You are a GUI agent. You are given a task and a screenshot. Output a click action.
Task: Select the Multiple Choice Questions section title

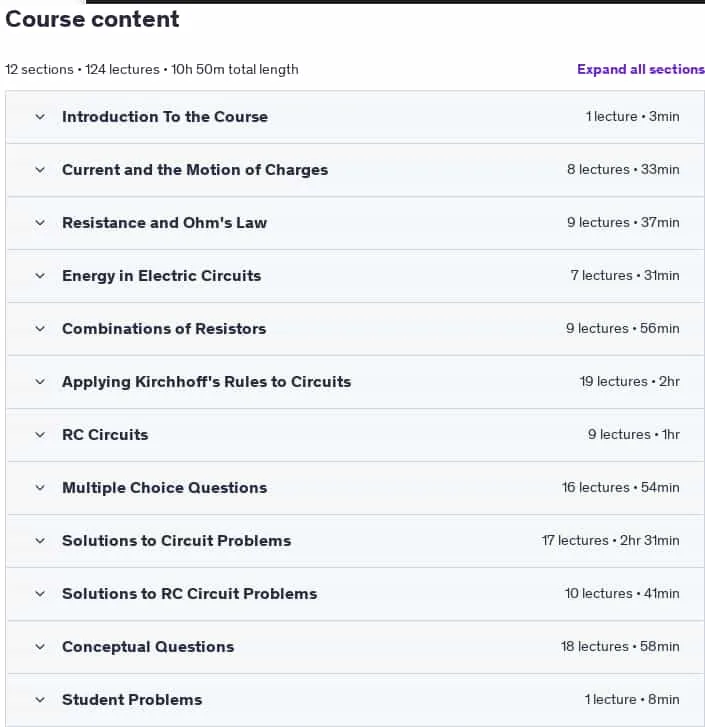click(165, 488)
